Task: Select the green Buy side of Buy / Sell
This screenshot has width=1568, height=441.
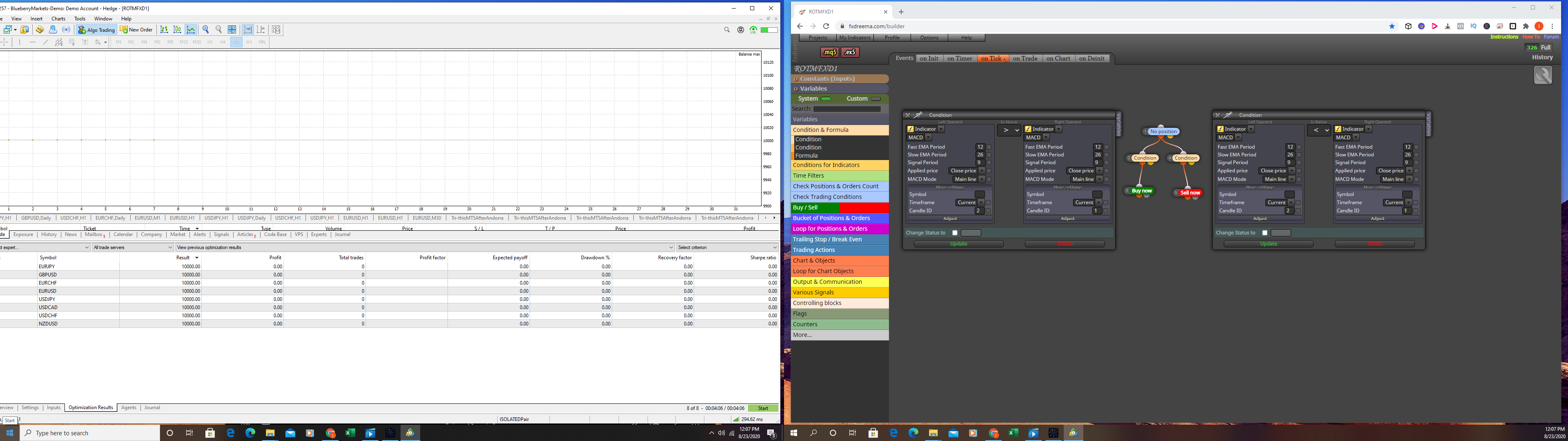Action: (815, 208)
